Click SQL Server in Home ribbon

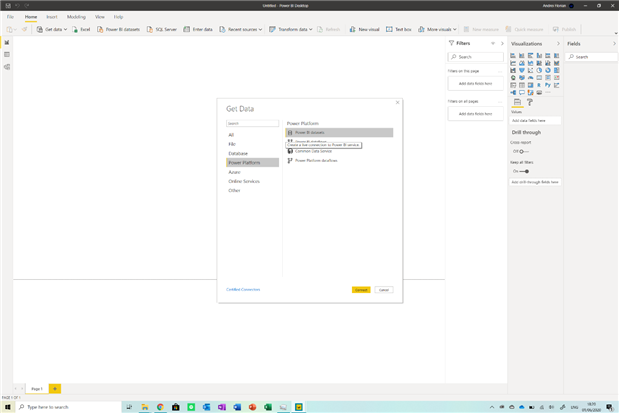tap(161, 29)
